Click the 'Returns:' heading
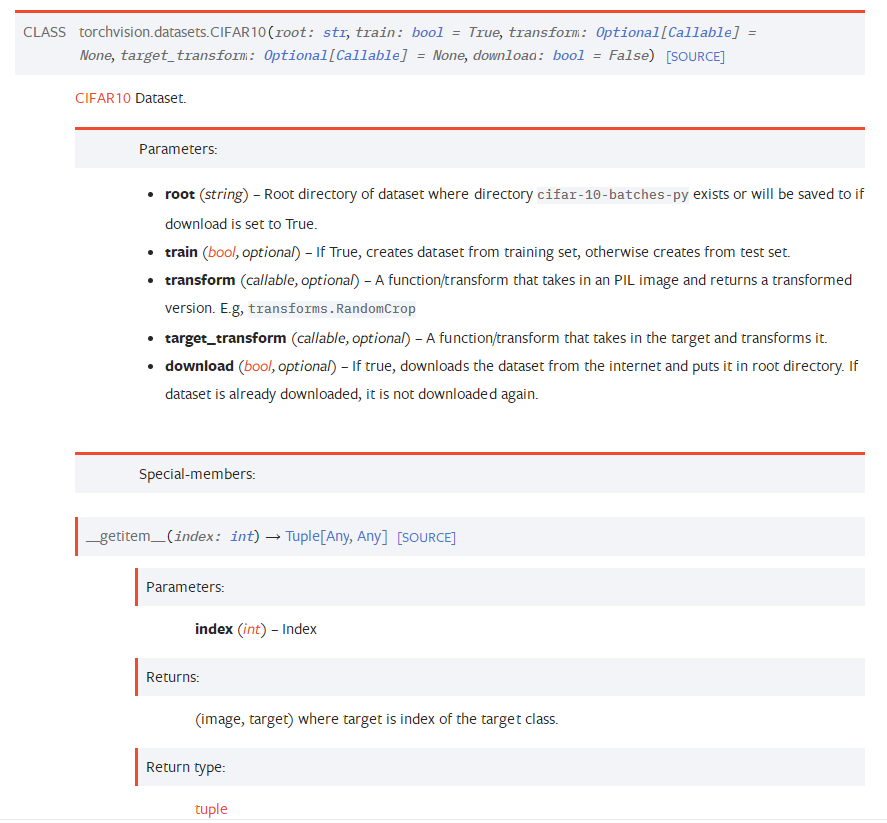887x823 pixels. 173,678
